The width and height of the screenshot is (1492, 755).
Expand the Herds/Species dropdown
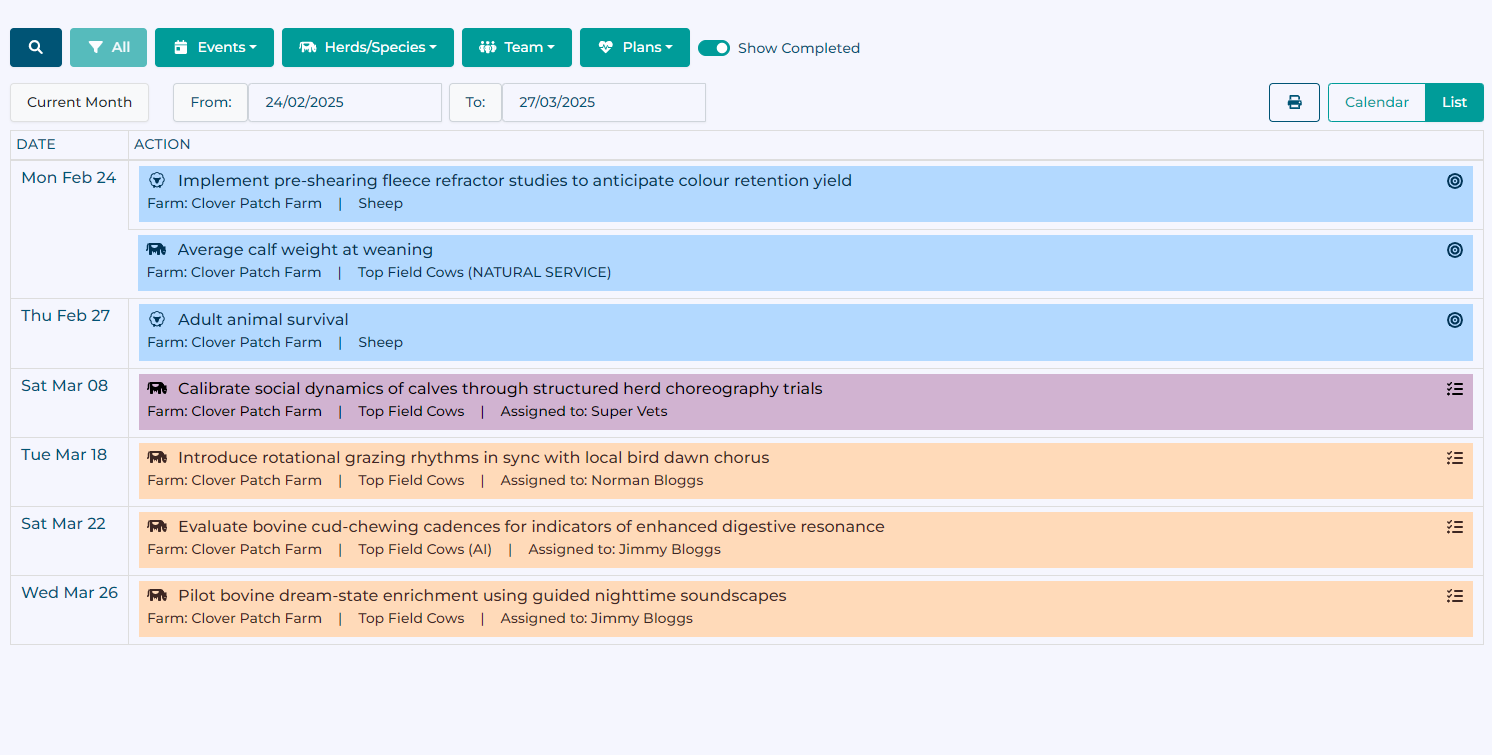pos(367,47)
